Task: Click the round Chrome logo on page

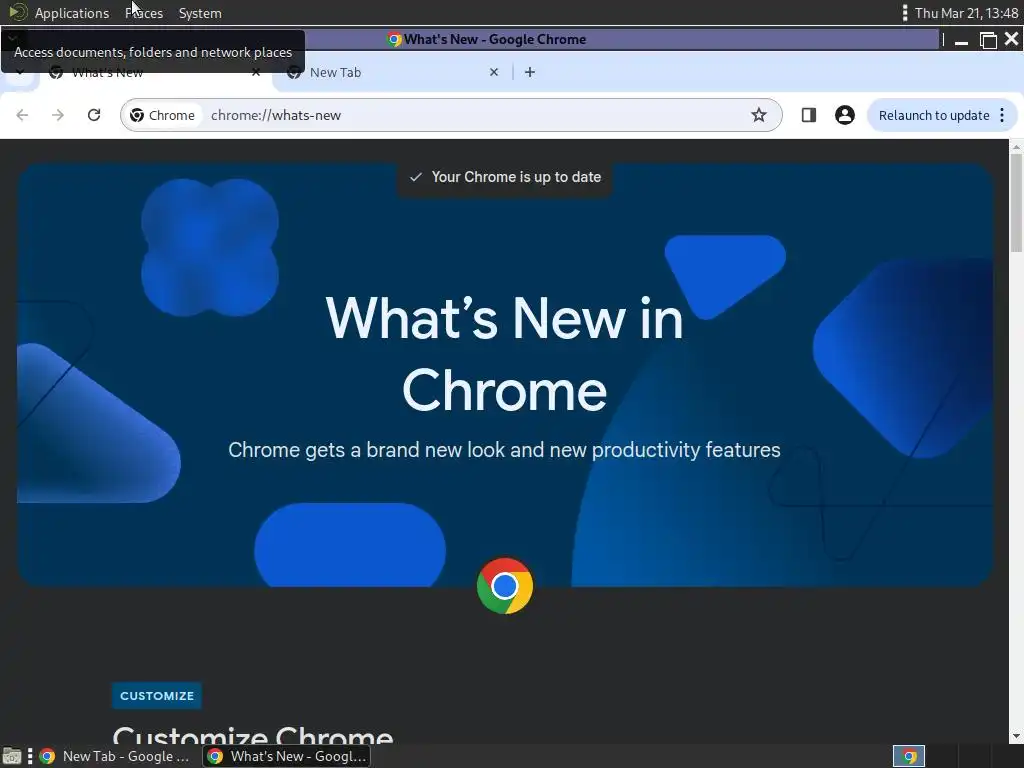Action: [x=505, y=586]
